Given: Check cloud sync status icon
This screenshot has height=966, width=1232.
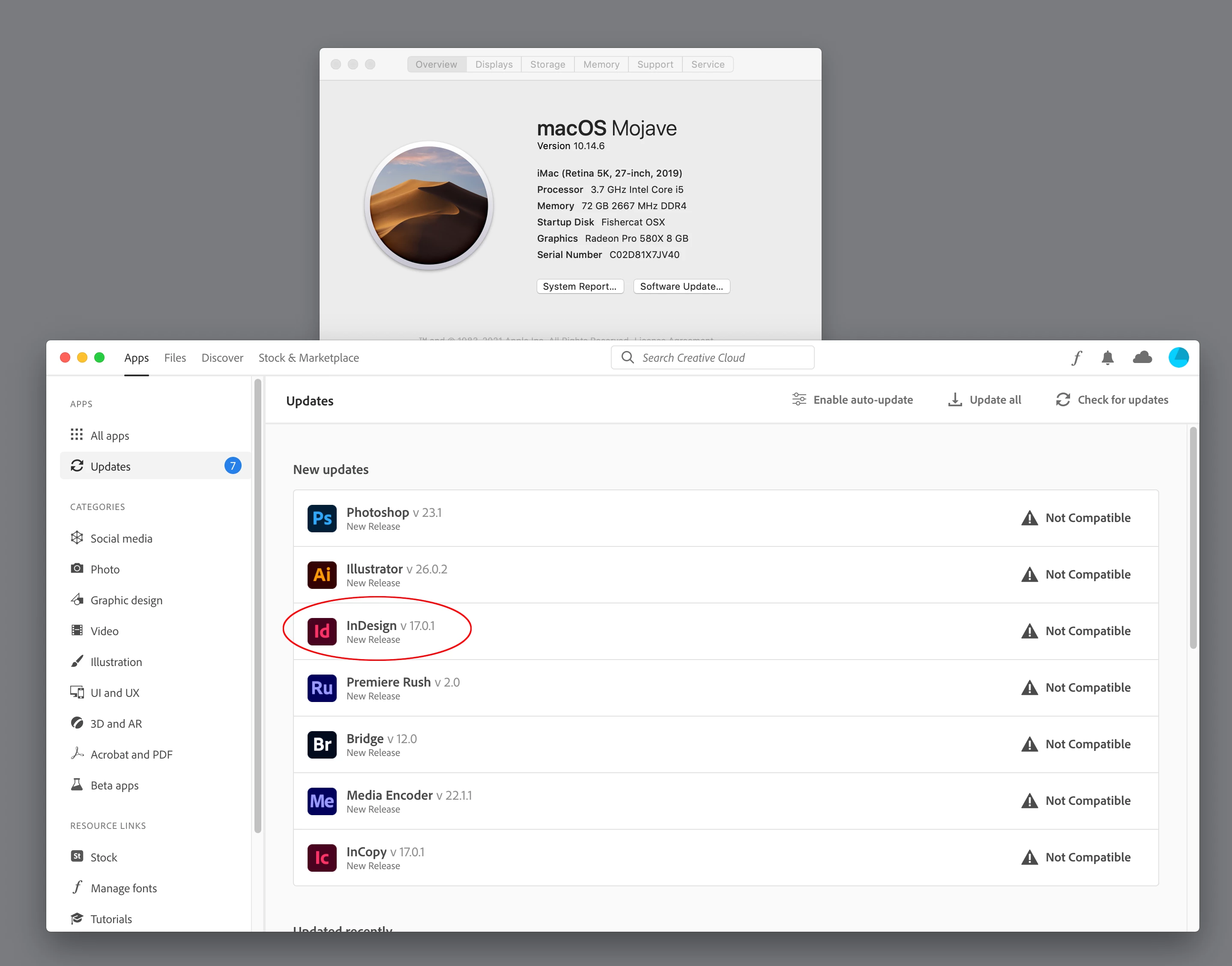Looking at the screenshot, I should click(x=1142, y=357).
